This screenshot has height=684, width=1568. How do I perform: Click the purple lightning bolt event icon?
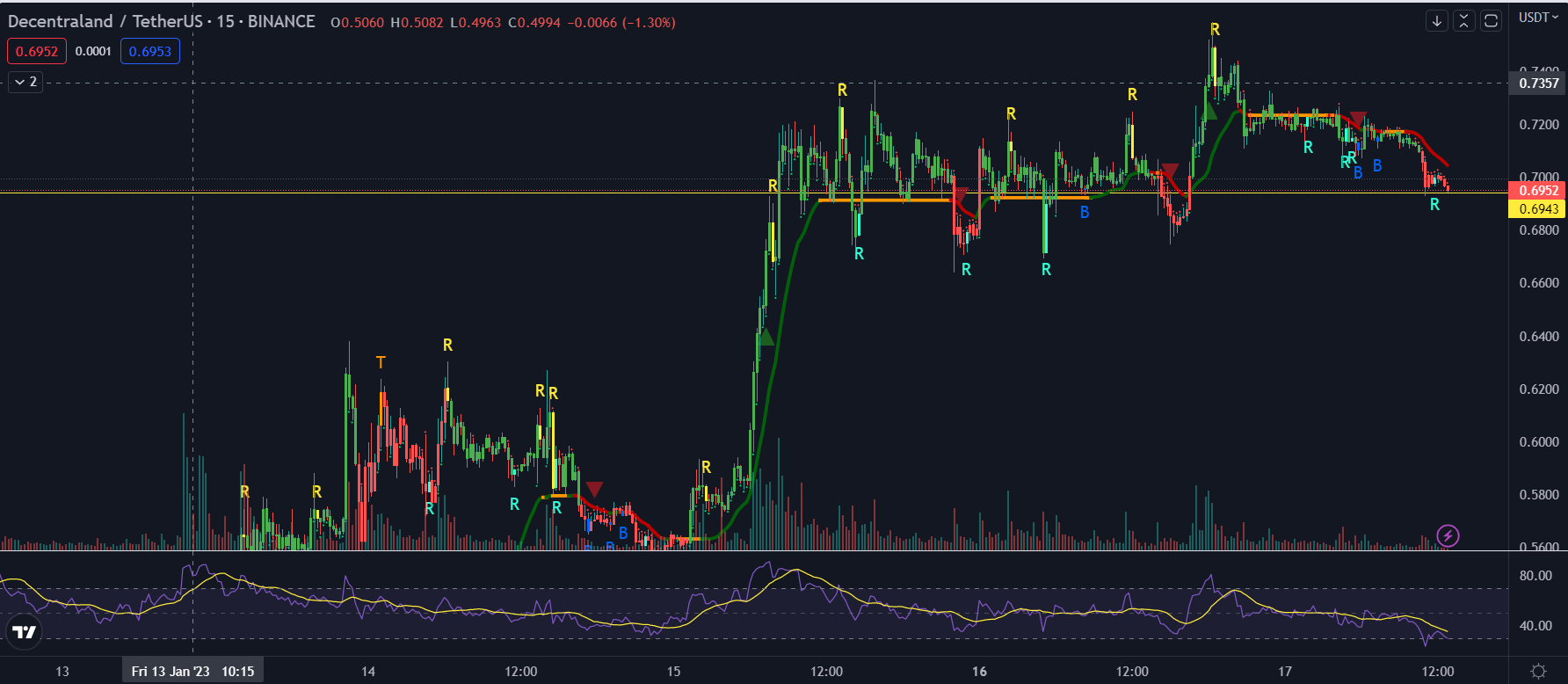(1448, 535)
